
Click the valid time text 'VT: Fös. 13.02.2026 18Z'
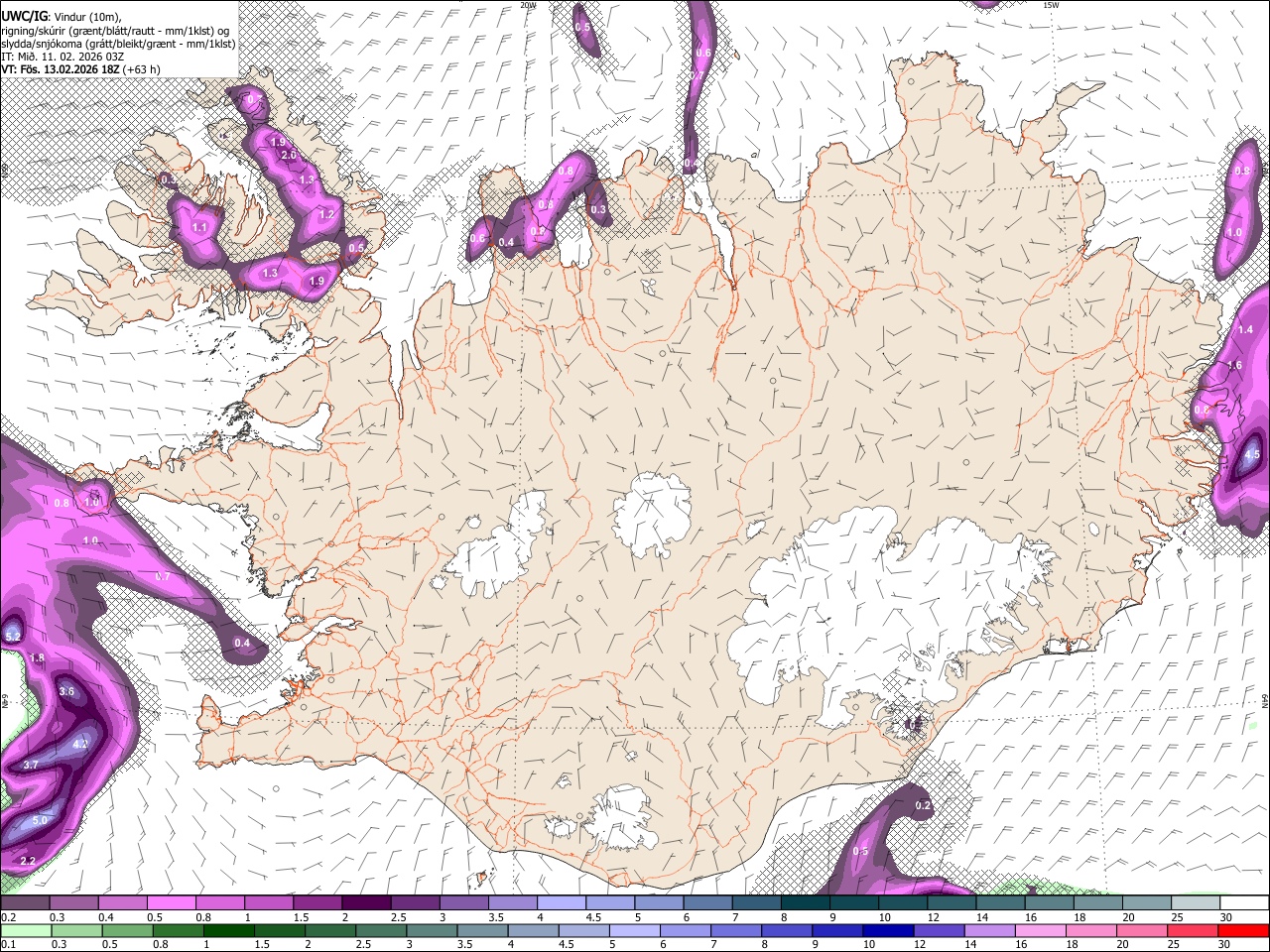(x=61, y=69)
